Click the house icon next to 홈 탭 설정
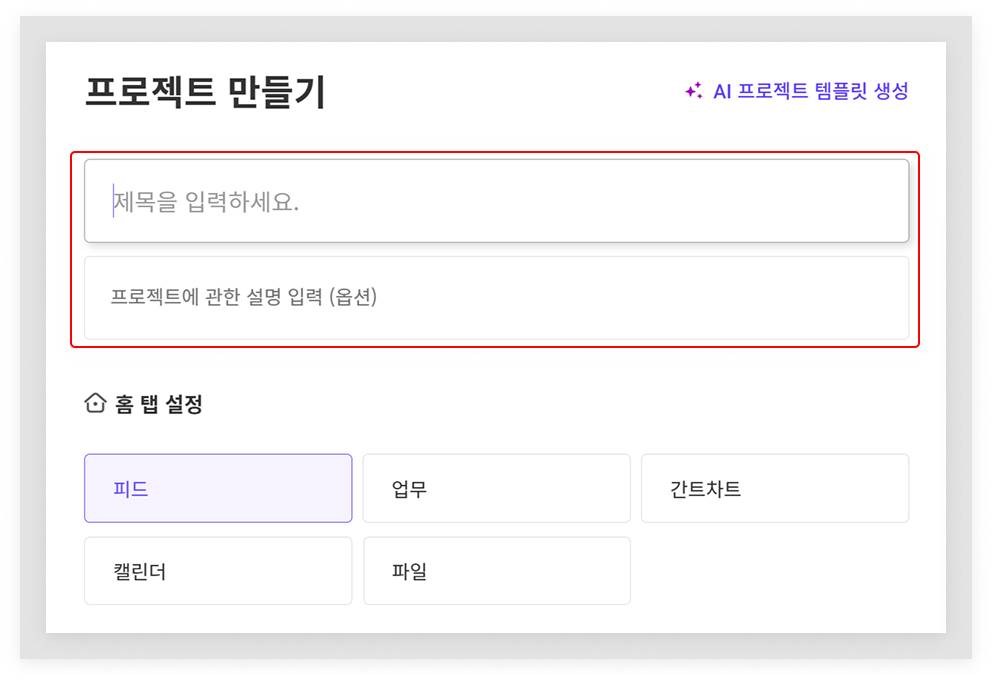The image size is (992, 683). click(x=95, y=403)
